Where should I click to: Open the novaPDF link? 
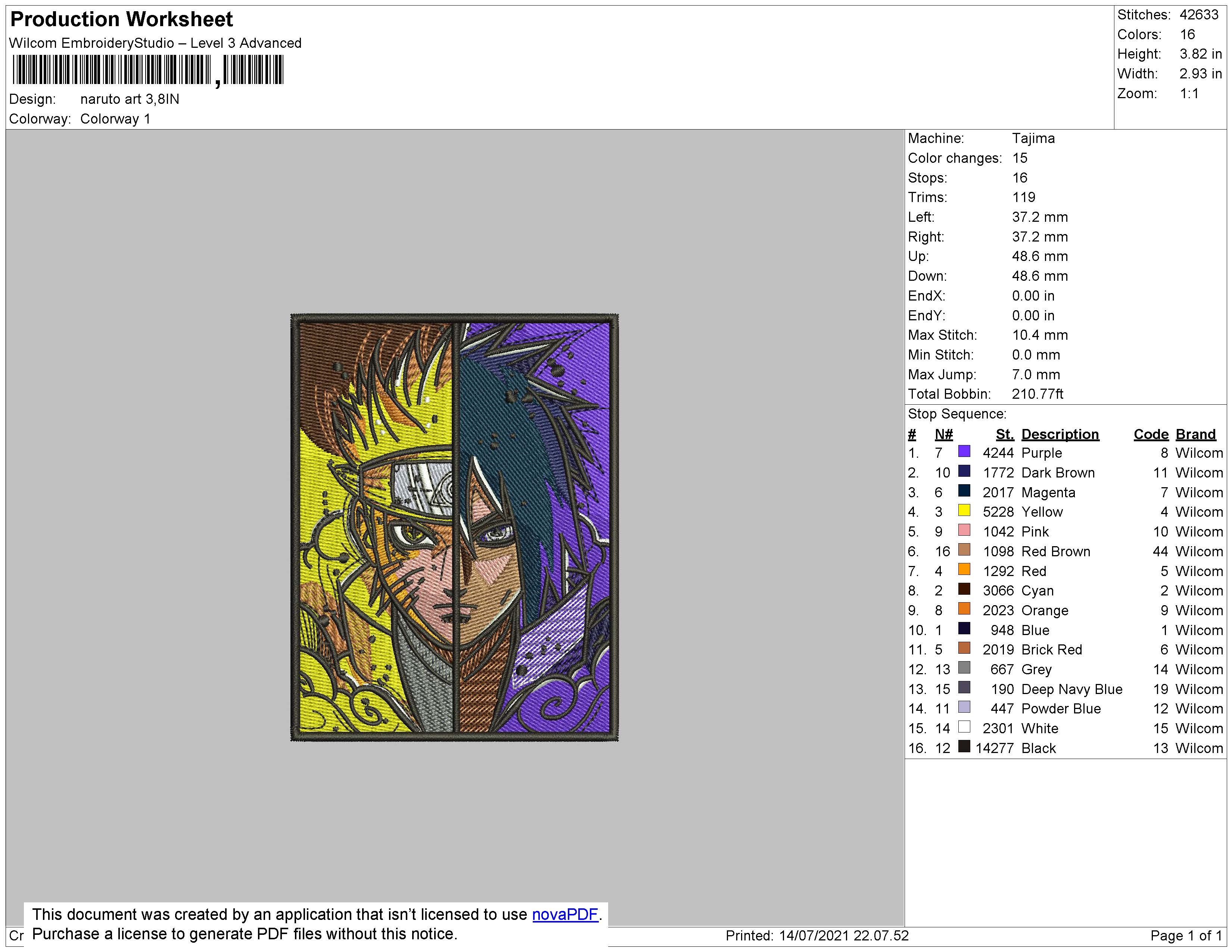564,914
